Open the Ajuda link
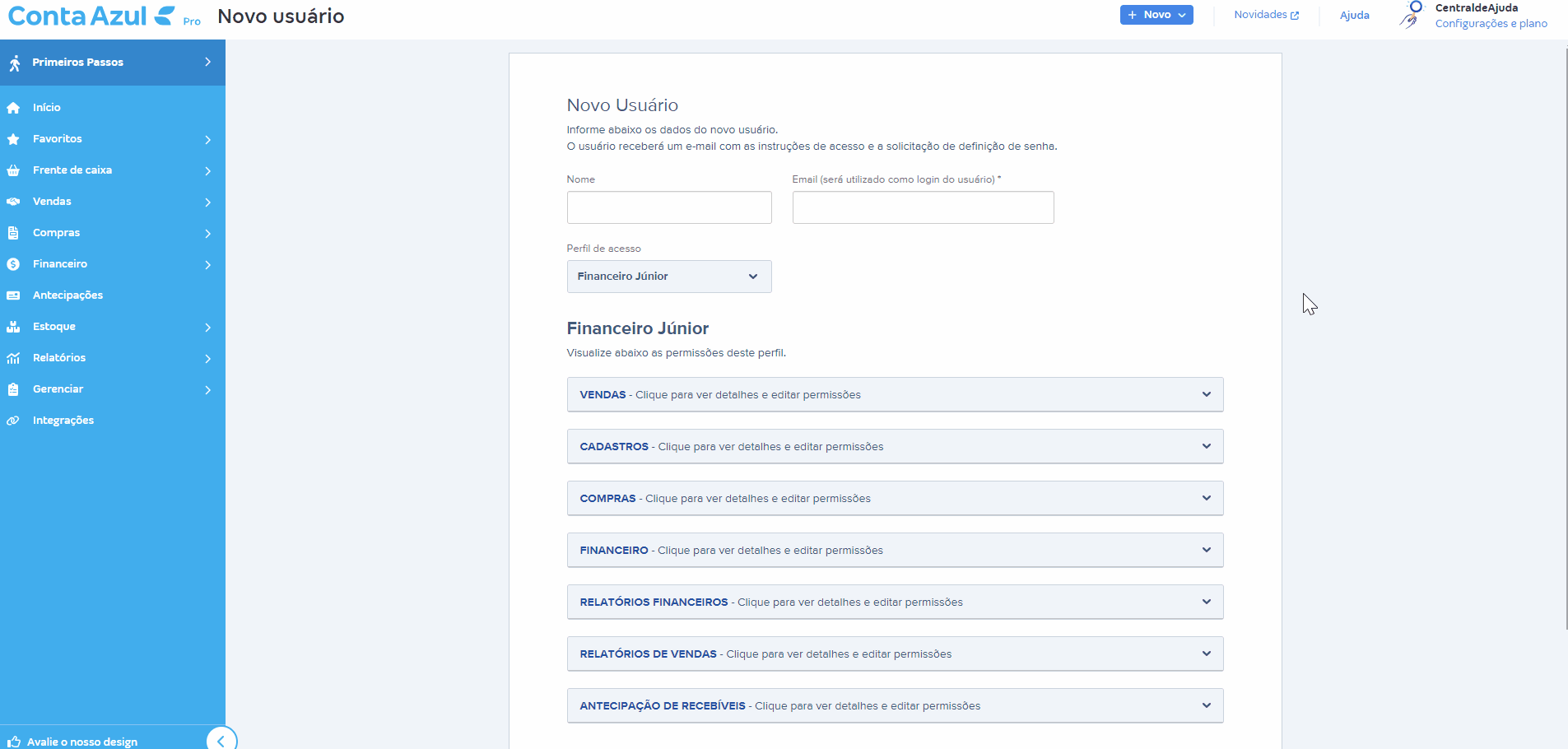The height and width of the screenshot is (749, 1568). (x=1355, y=16)
